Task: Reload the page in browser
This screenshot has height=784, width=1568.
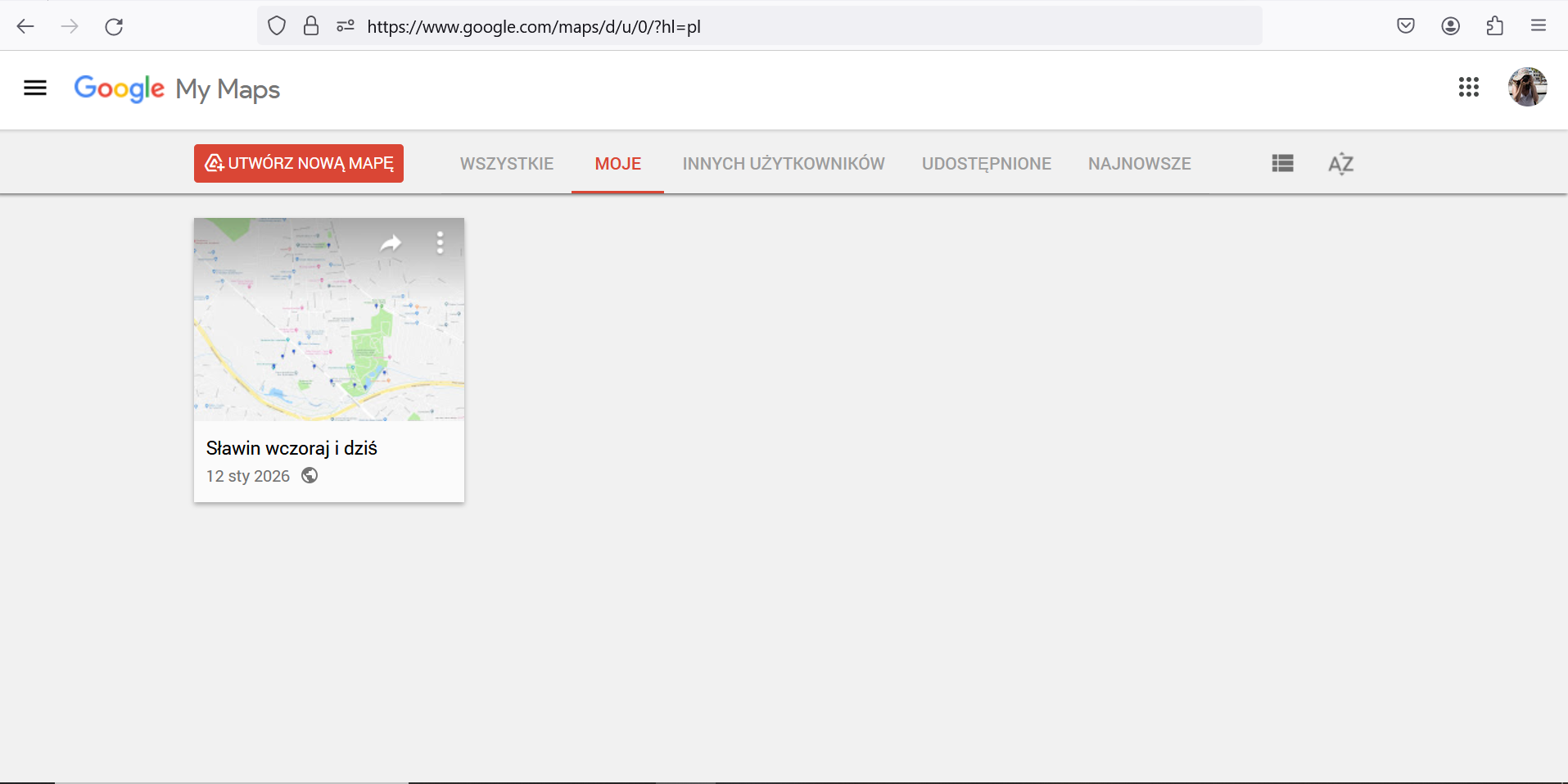Action: point(114,26)
